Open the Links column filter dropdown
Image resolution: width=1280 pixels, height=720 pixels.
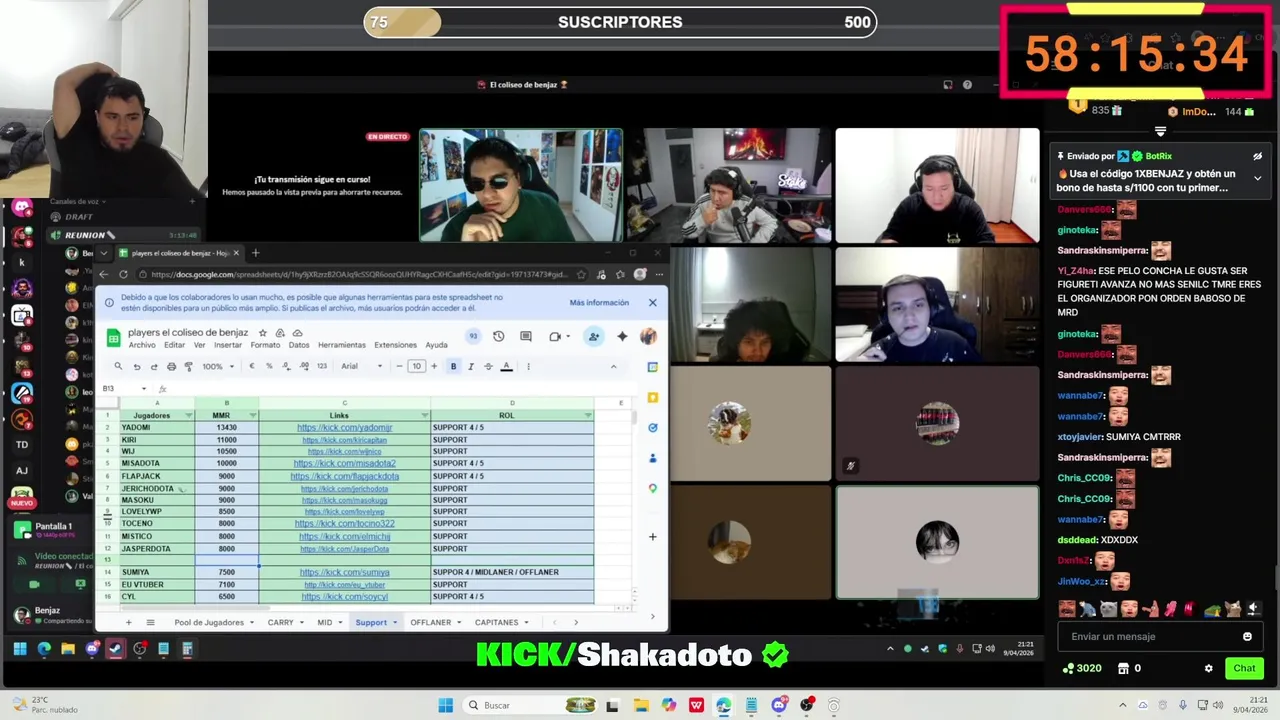[x=424, y=415]
